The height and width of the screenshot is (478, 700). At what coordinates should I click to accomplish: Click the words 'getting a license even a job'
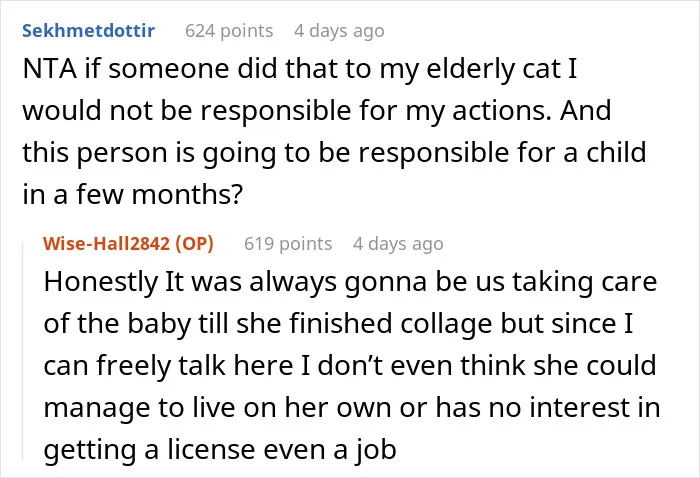[x=220, y=449]
